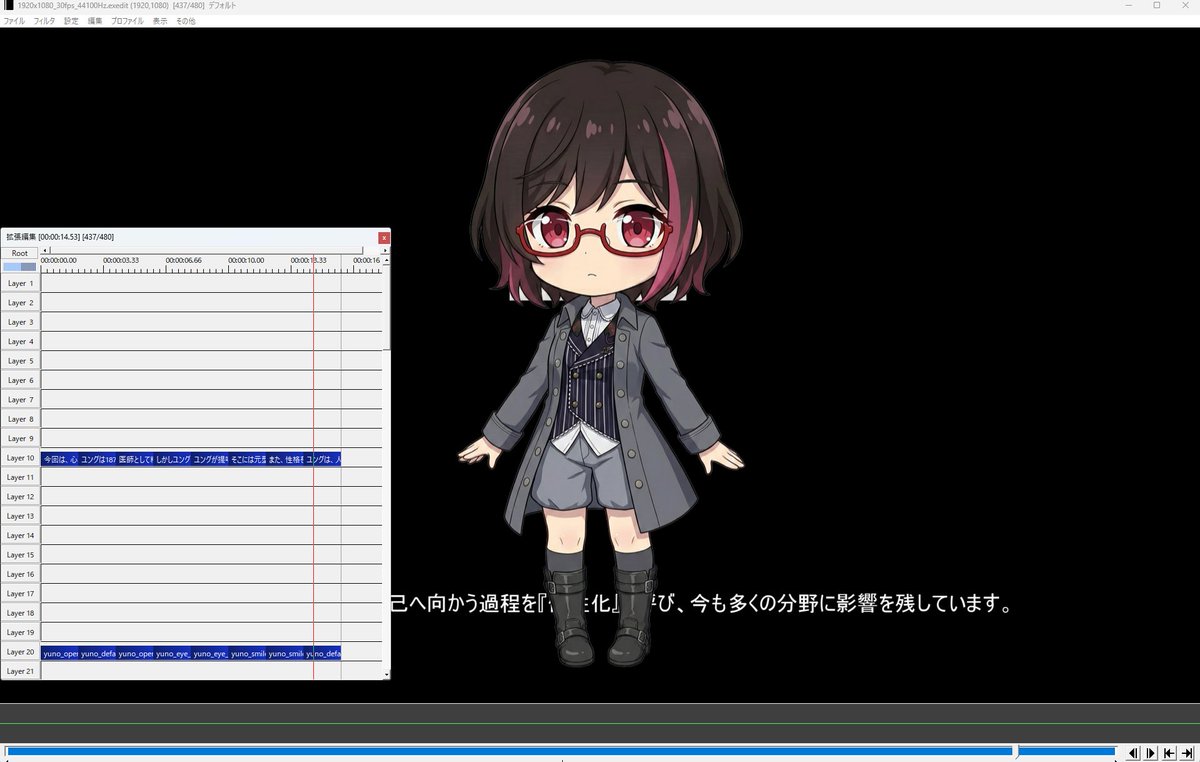Image resolution: width=1200 pixels, height=762 pixels.
Task: Click the Root scene button
Action: pyautogui.click(x=20, y=253)
